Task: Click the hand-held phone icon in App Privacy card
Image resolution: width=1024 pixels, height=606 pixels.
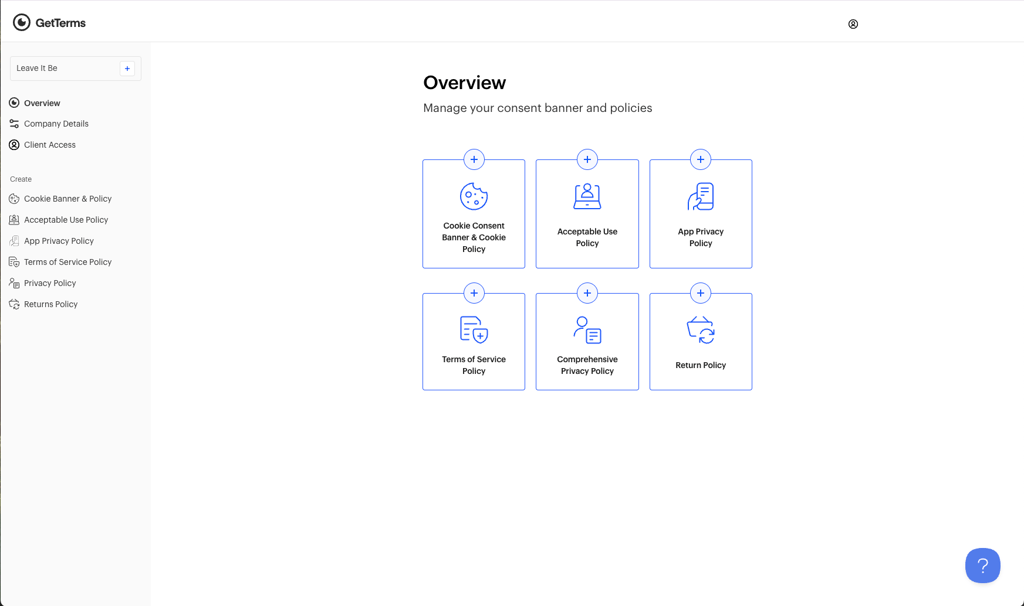Action: 701,196
